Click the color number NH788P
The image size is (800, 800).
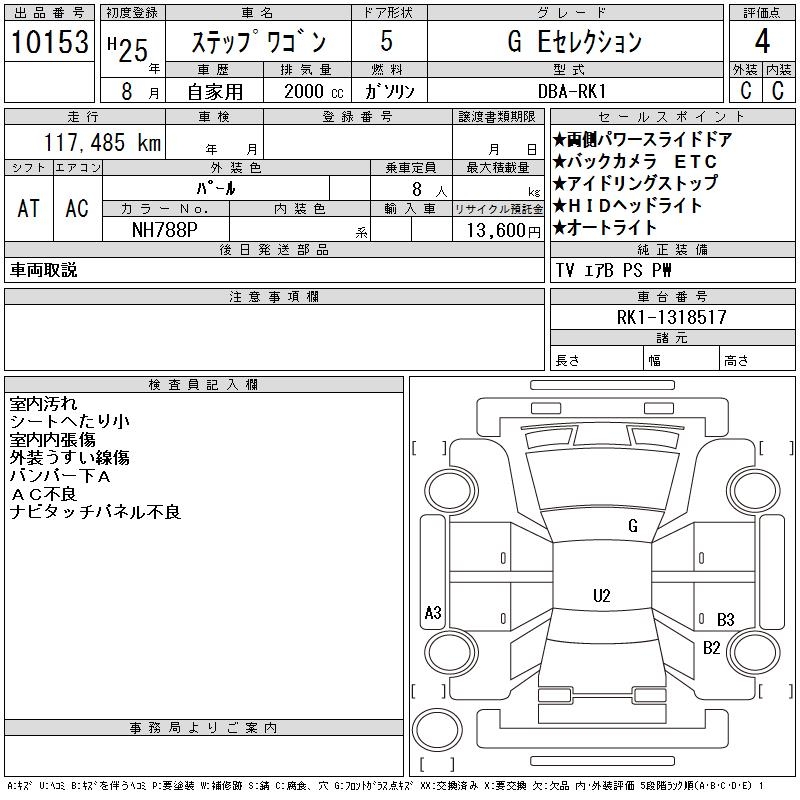(x=165, y=230)
